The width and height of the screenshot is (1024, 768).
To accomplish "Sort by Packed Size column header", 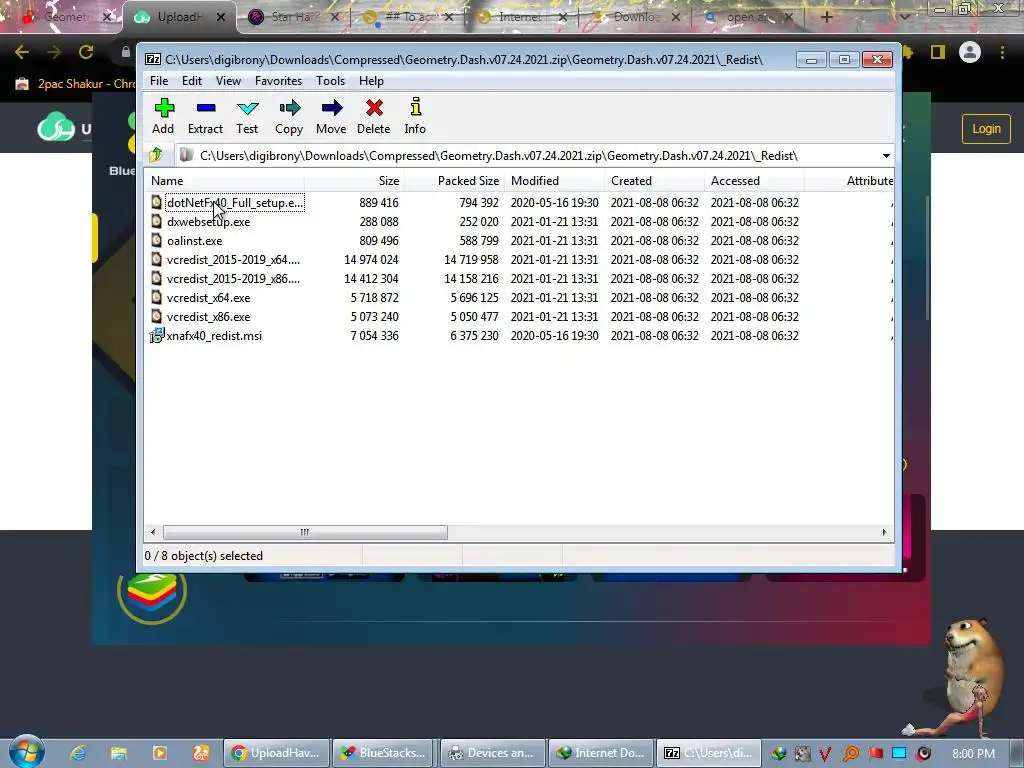I will [x=454, y=181].
